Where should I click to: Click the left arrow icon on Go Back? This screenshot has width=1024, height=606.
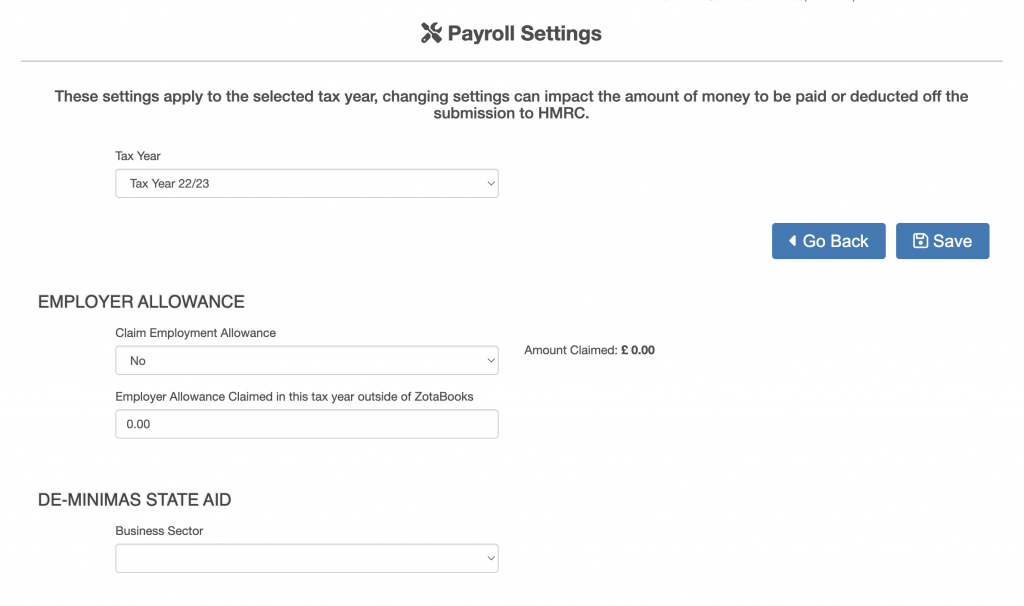pyautogui.click(x=792, y=241)
